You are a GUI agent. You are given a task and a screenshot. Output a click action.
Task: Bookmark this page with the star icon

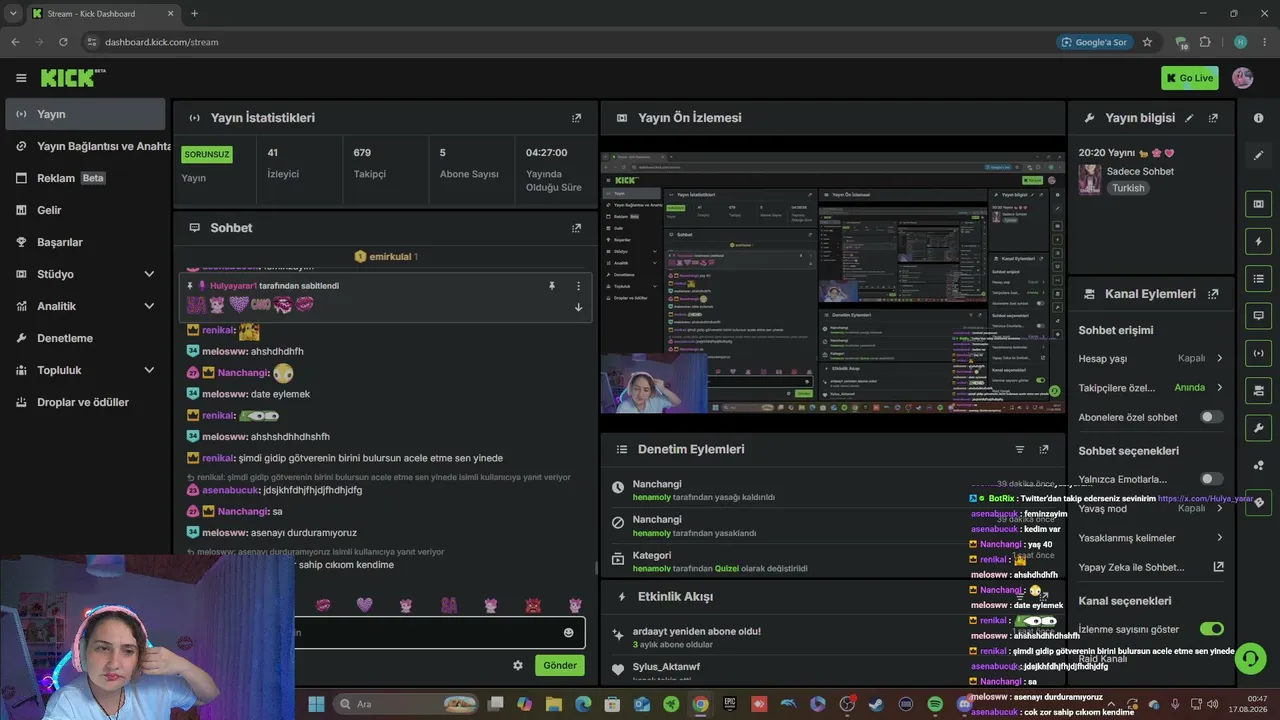1147,42
